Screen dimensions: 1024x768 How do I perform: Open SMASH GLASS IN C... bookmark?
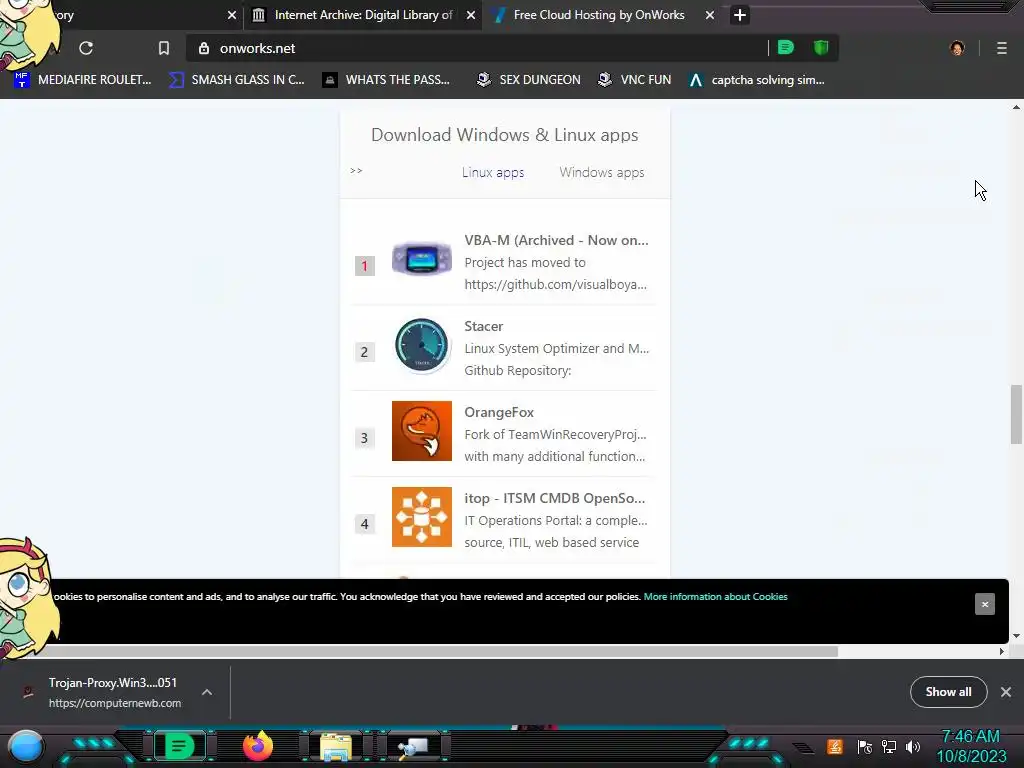[x=236, y=80]
